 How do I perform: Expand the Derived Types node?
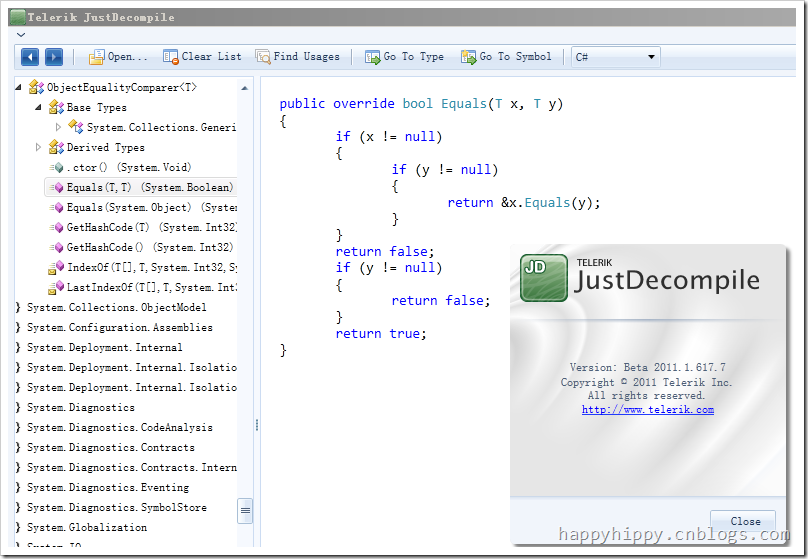pyautogui.click(x=38, y=147)
